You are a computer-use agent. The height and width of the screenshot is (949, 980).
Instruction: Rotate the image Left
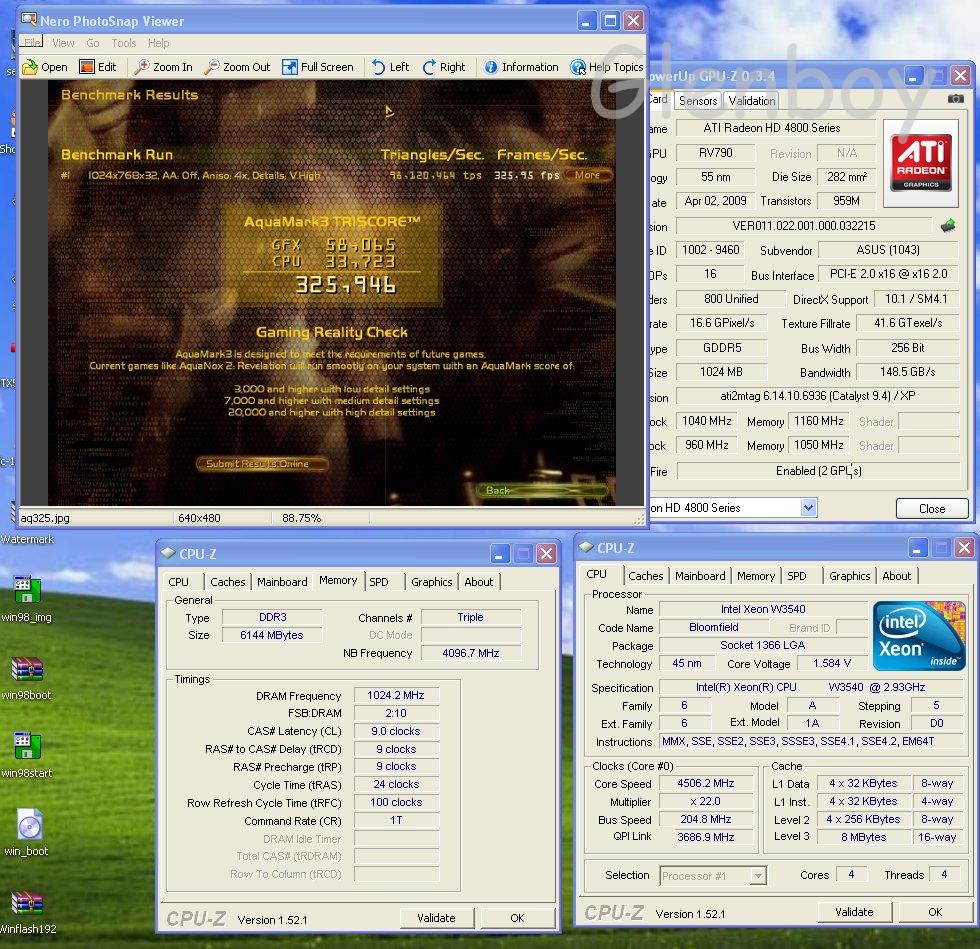[378, 67]
